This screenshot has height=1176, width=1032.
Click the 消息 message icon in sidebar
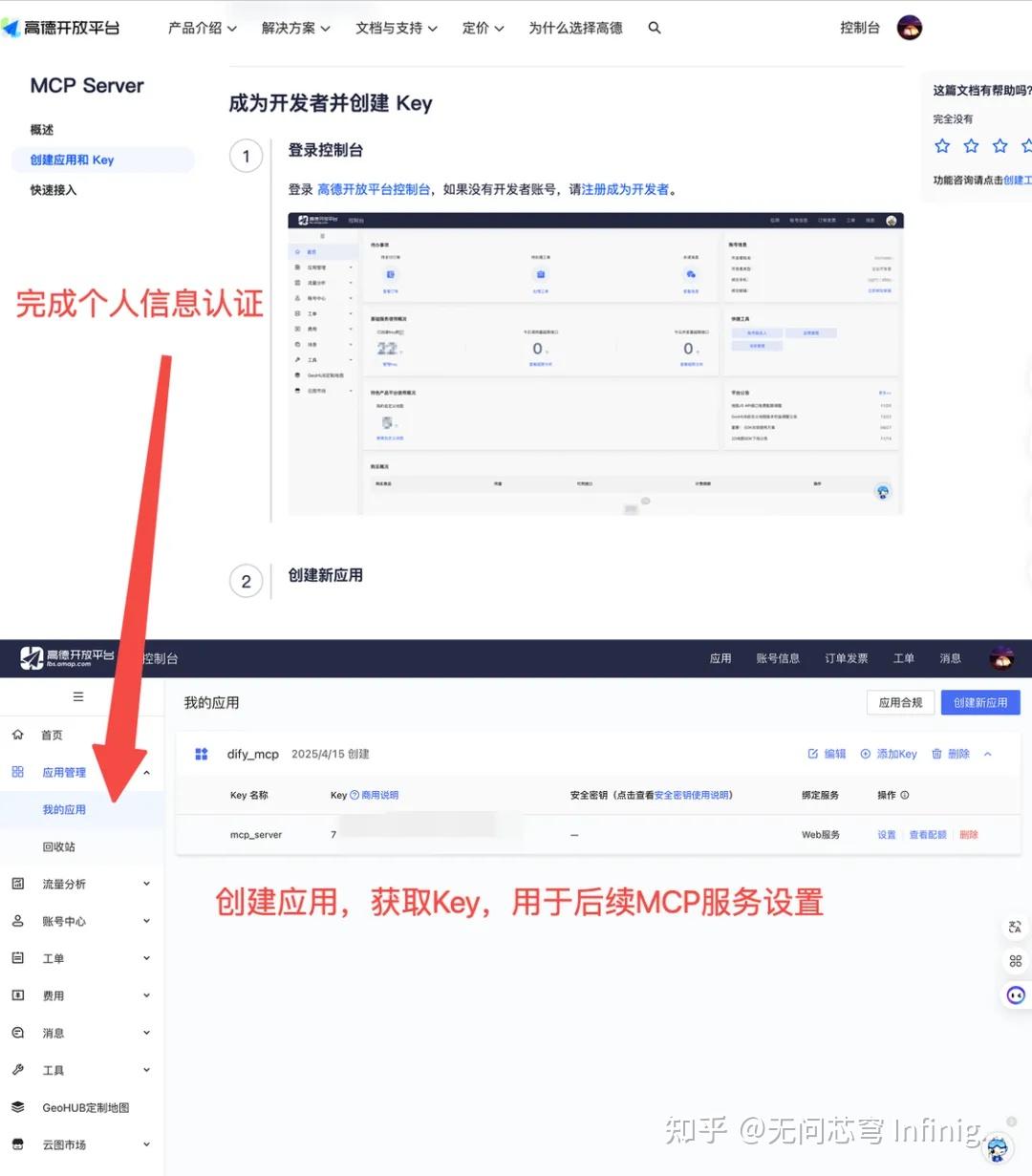(17, 1033)
